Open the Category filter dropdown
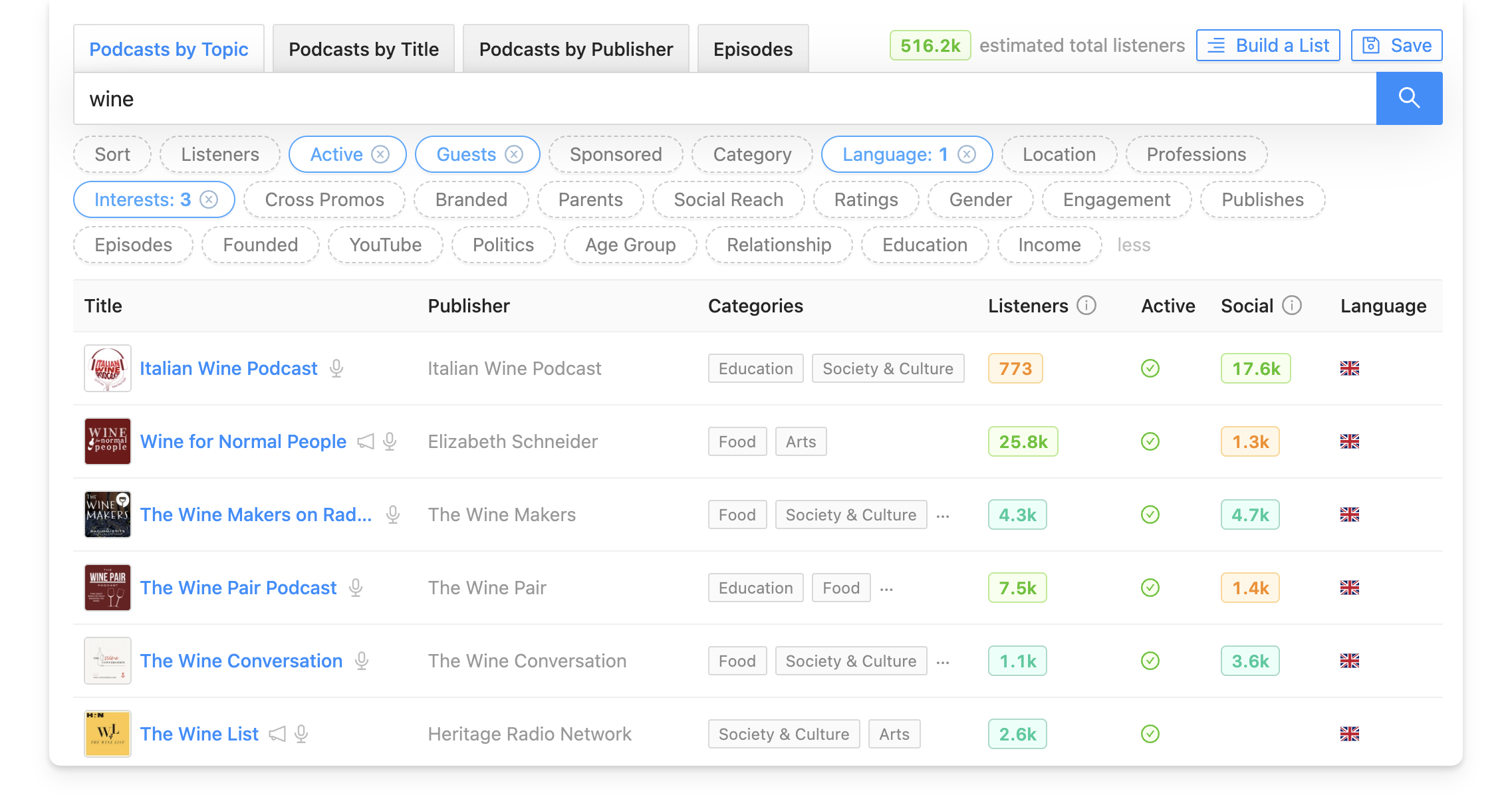The width and height of the screenshot is (1512, 795). coord(752,154)
